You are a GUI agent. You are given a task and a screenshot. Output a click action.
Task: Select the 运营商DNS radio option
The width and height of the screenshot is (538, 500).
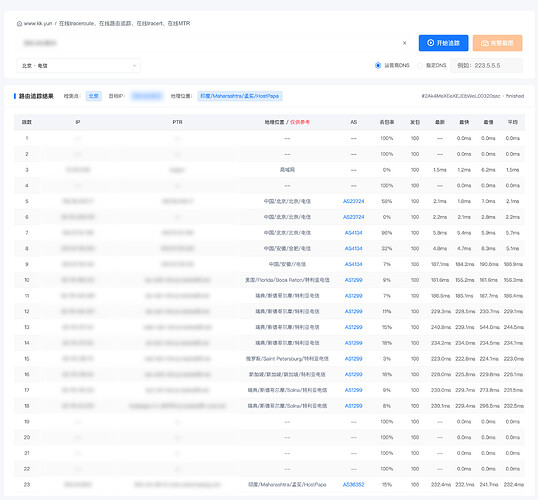coord(378,65)
